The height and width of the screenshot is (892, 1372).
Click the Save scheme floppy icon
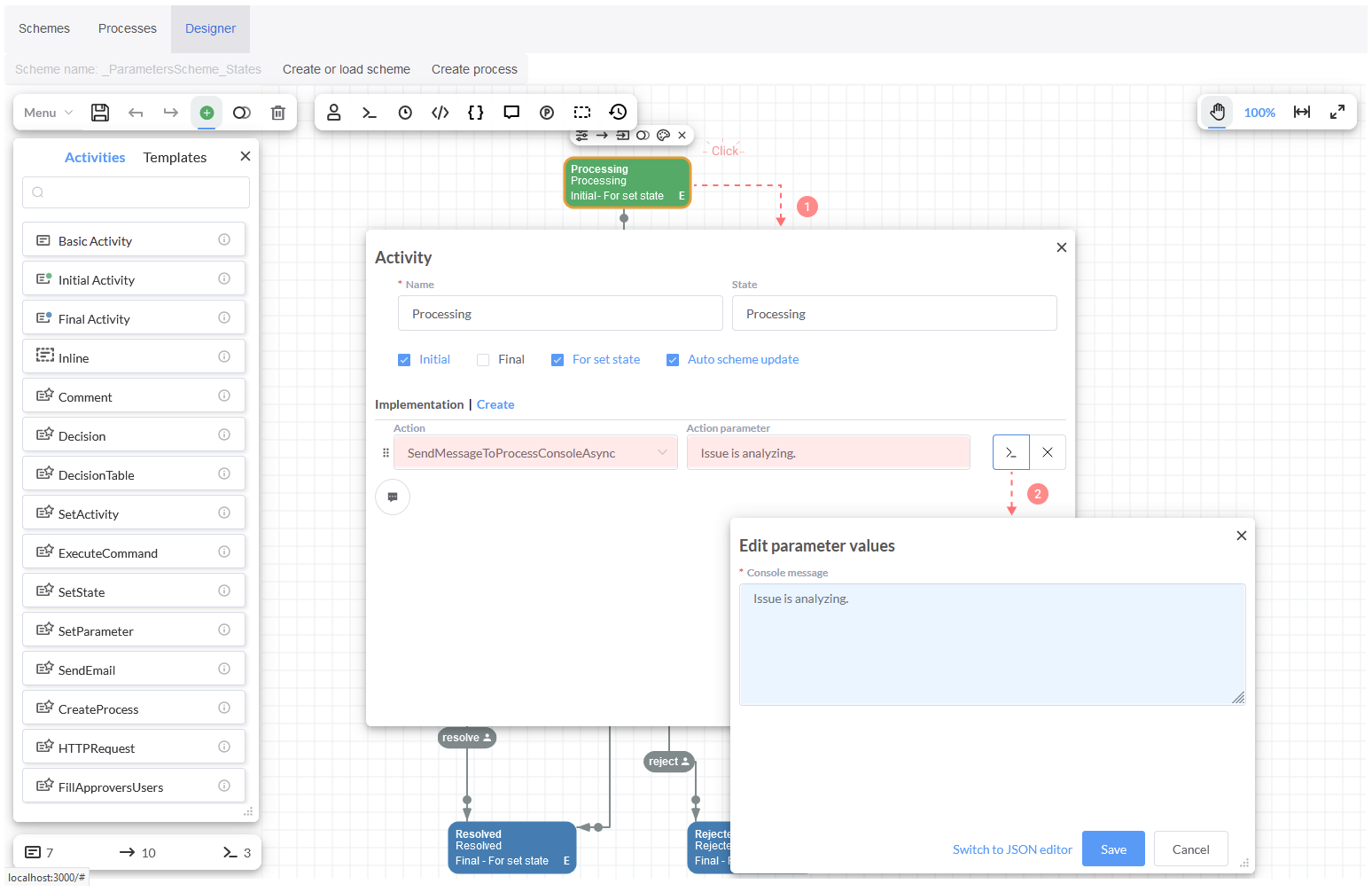(100, 113)
